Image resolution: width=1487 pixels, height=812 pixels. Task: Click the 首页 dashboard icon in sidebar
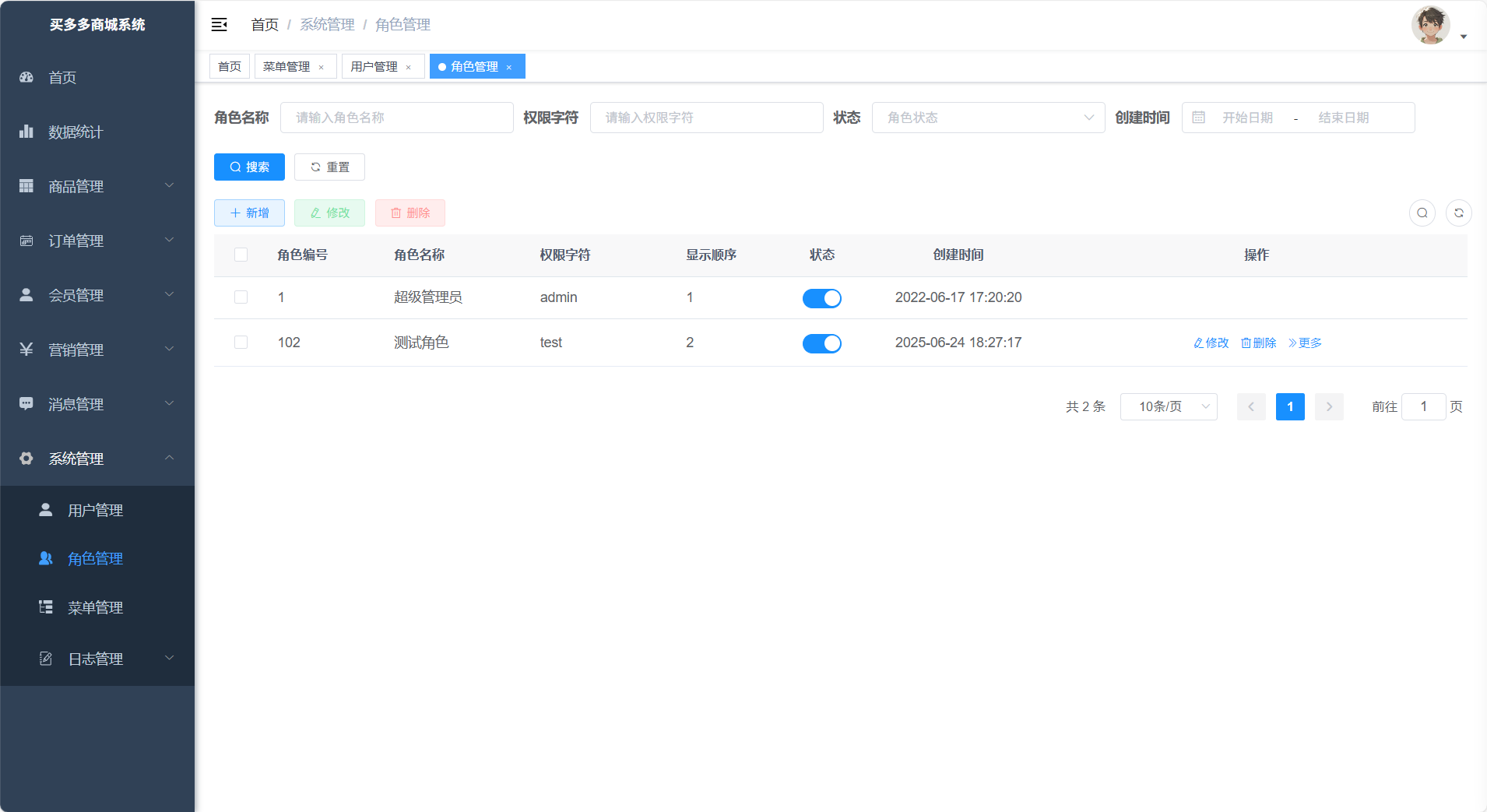[26, 77]
